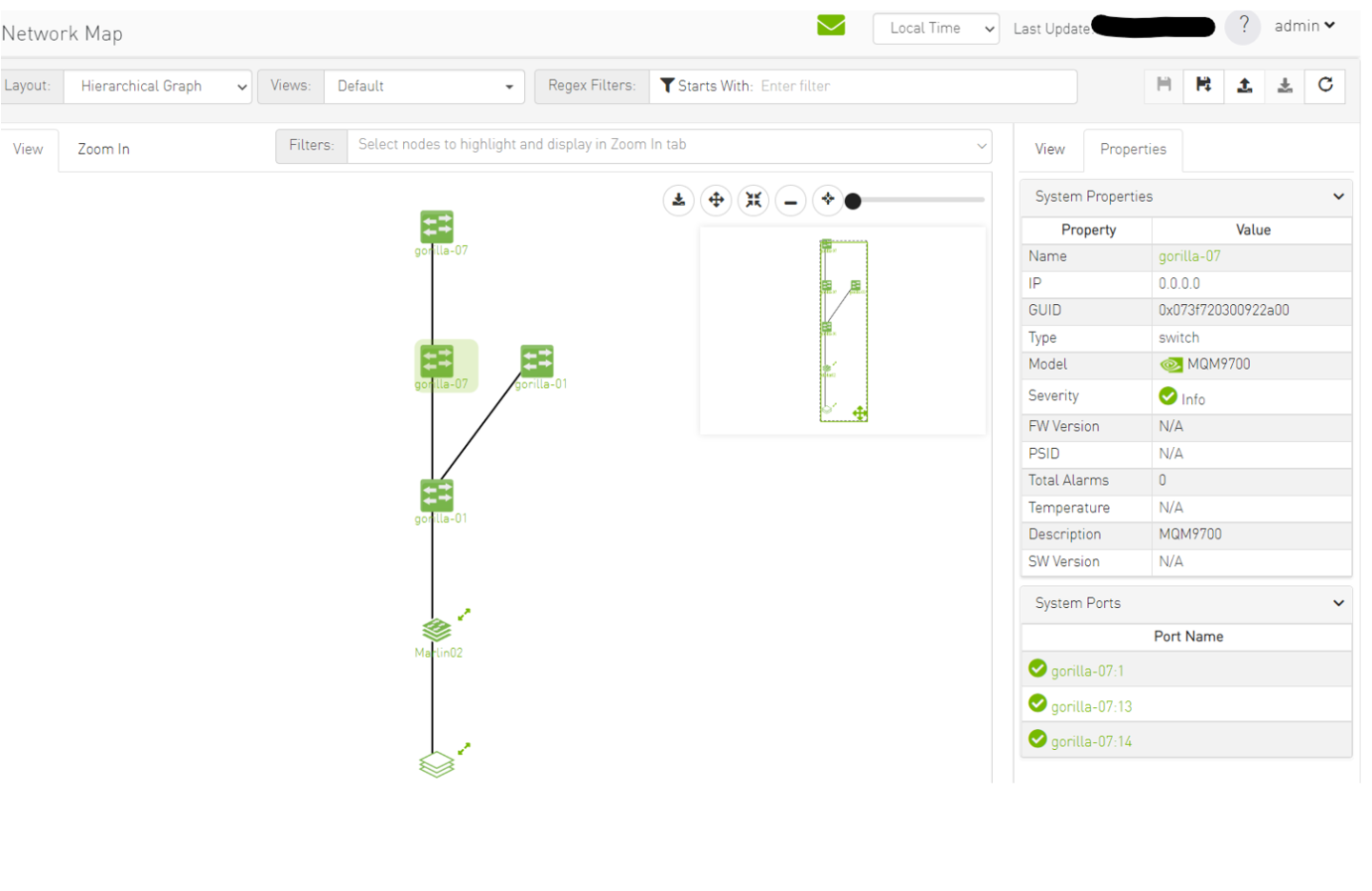Viewport: 1372px width, 891px height.
Task: Open the Local Time dropdown
Action: tap(935, 29)
